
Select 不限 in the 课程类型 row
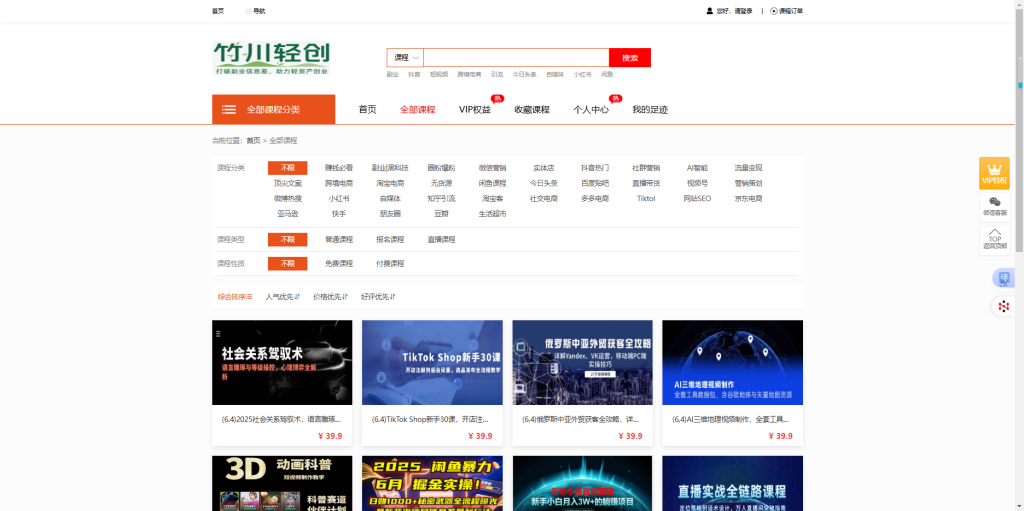pos(287,240)
